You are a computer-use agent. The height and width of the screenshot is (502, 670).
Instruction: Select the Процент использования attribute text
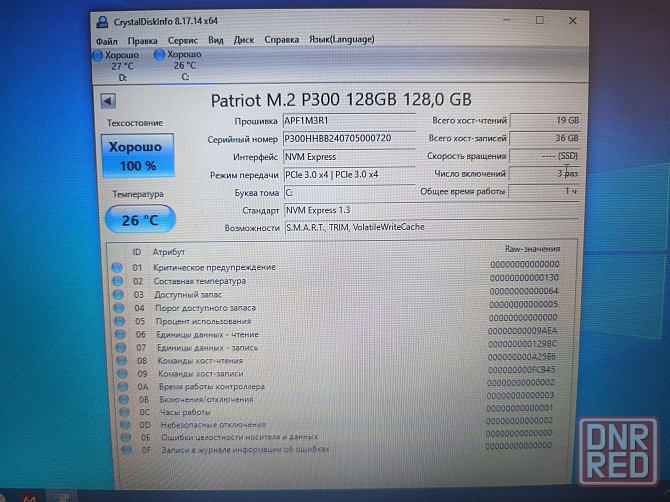click(x=203, y=321)
